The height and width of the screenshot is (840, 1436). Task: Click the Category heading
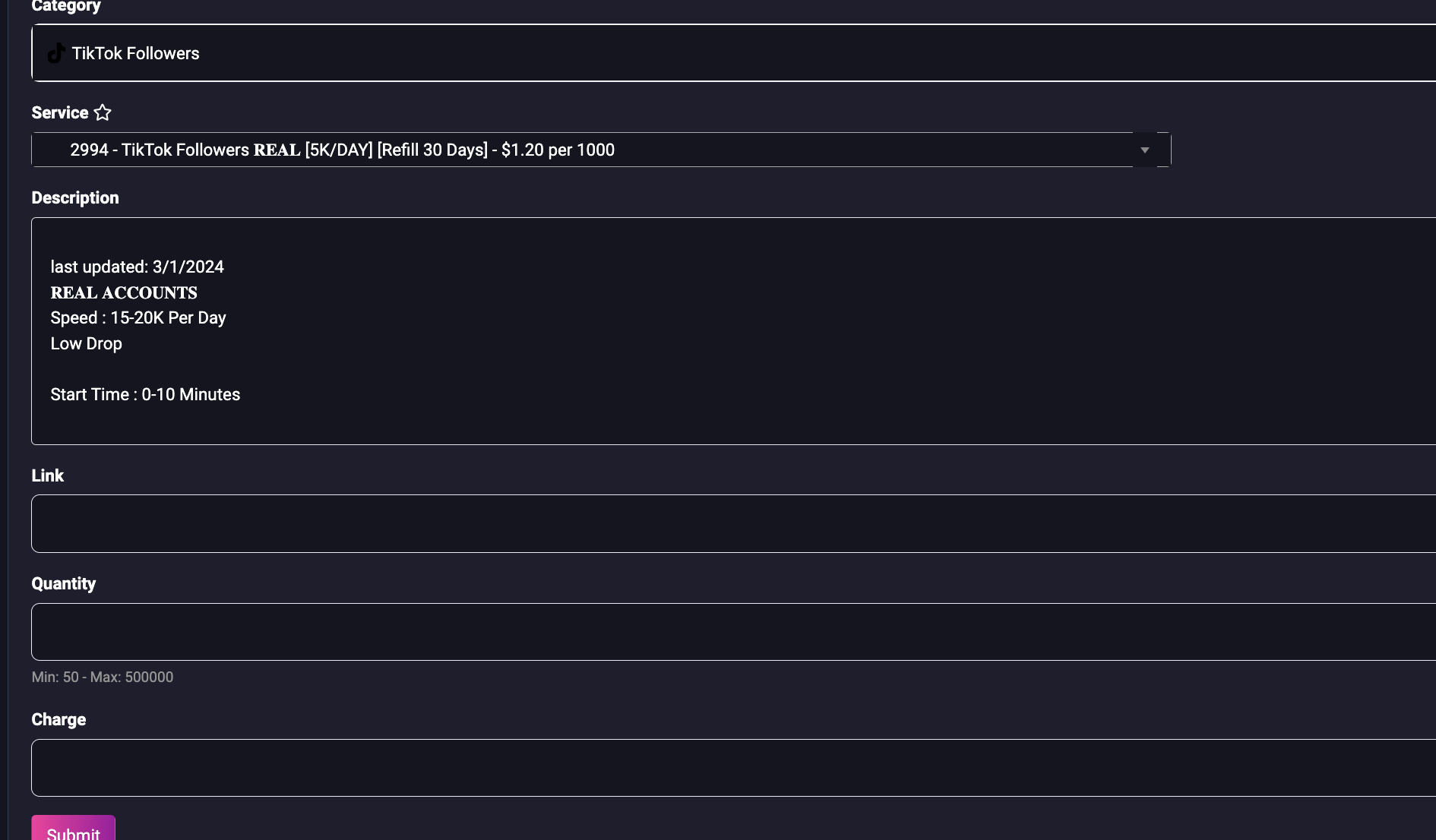click(x=65, y=6)
